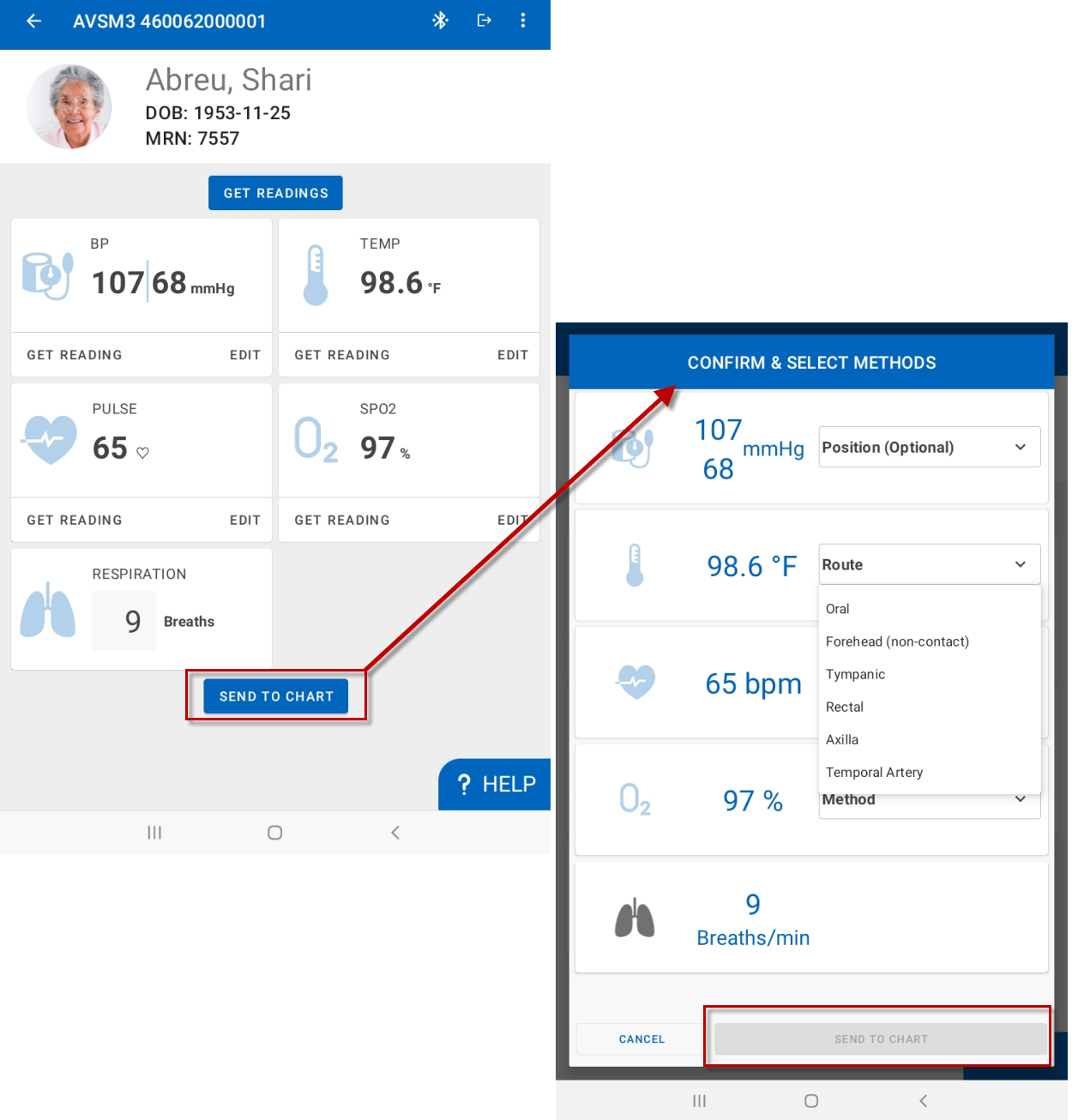Click the patient photo of Abreu, Shari

pyautogui.click(x=69, y=105)
